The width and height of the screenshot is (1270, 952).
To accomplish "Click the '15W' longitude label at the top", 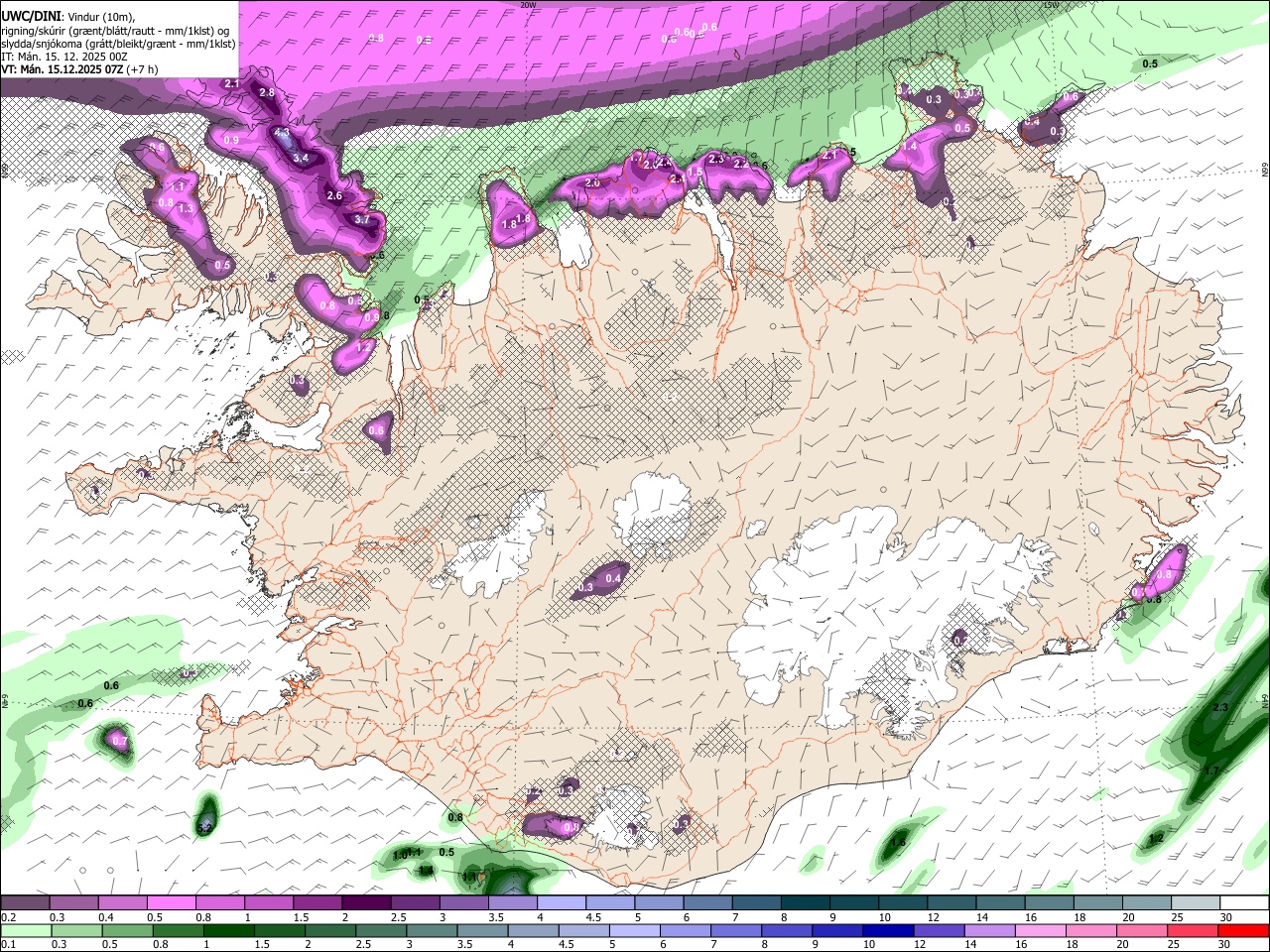I will coord(1051,5).
